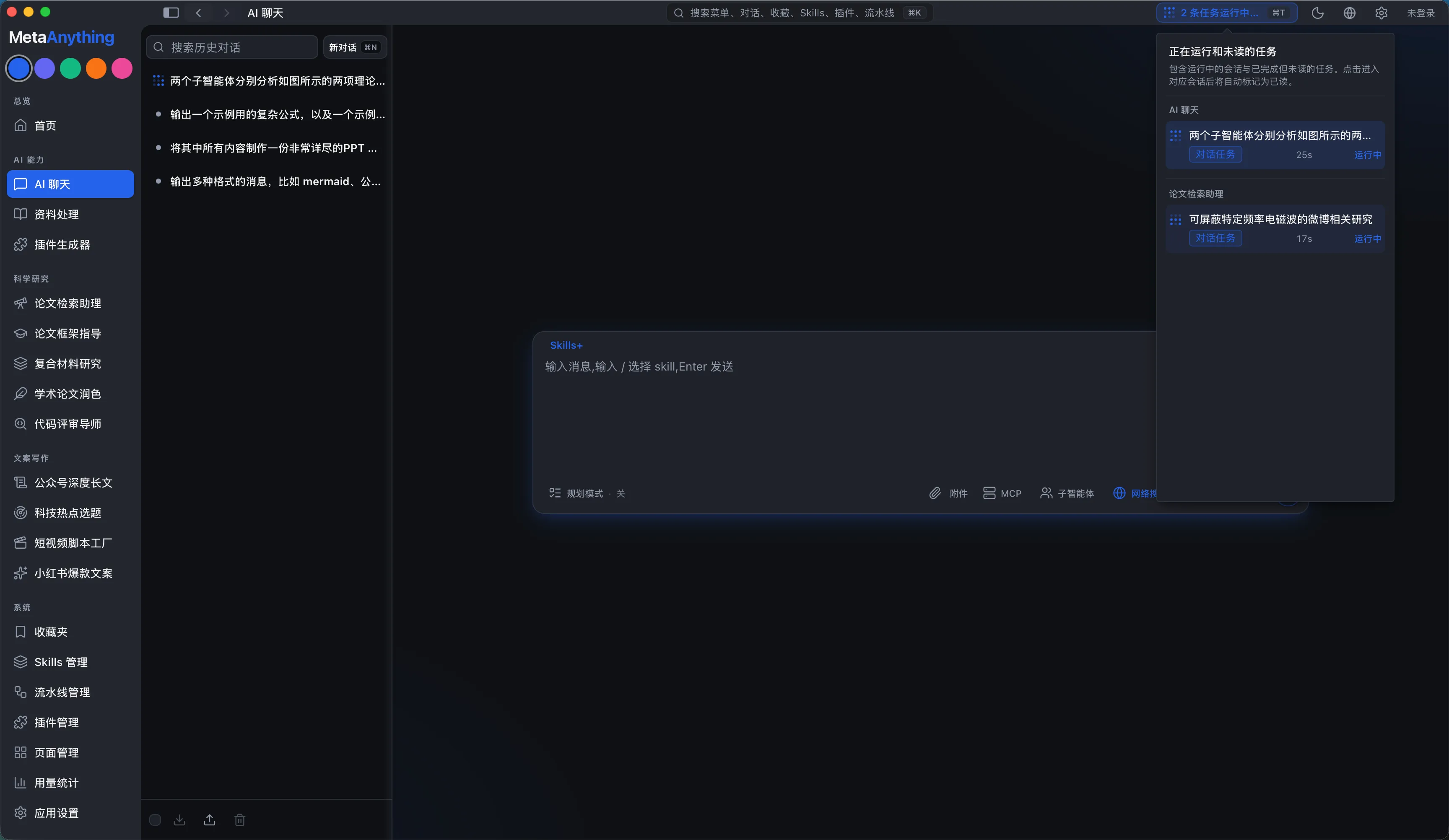The image size is (1449, 840).
Task: Click the import (download arrow) icon
Action: tap(179, 820)
